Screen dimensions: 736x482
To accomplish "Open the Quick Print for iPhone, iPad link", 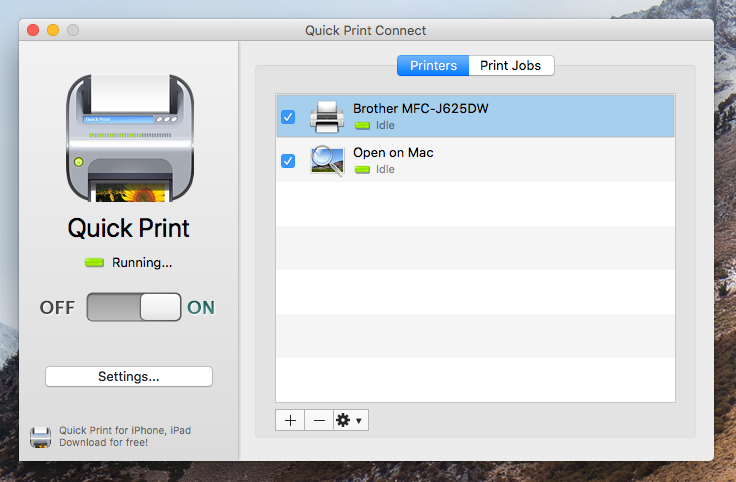I will [x=125, y=436].
